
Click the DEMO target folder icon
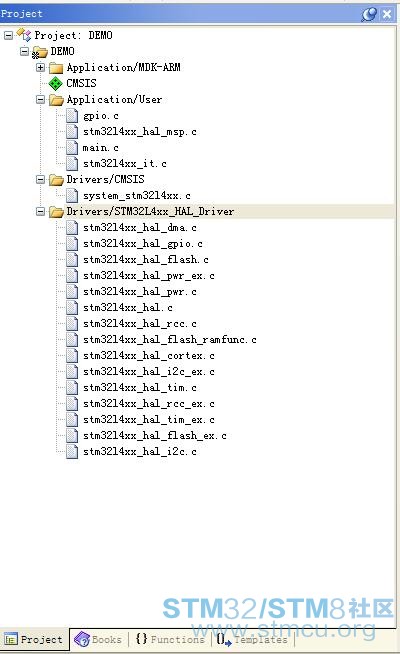pyautogui.click(x=40, y=52)
